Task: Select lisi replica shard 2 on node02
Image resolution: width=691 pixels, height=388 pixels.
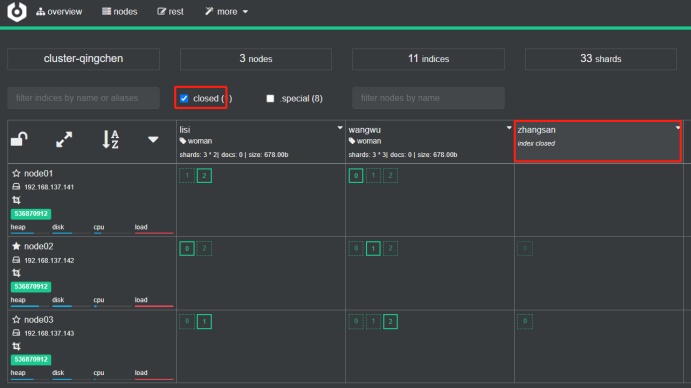Action: (x=204, y=248)
